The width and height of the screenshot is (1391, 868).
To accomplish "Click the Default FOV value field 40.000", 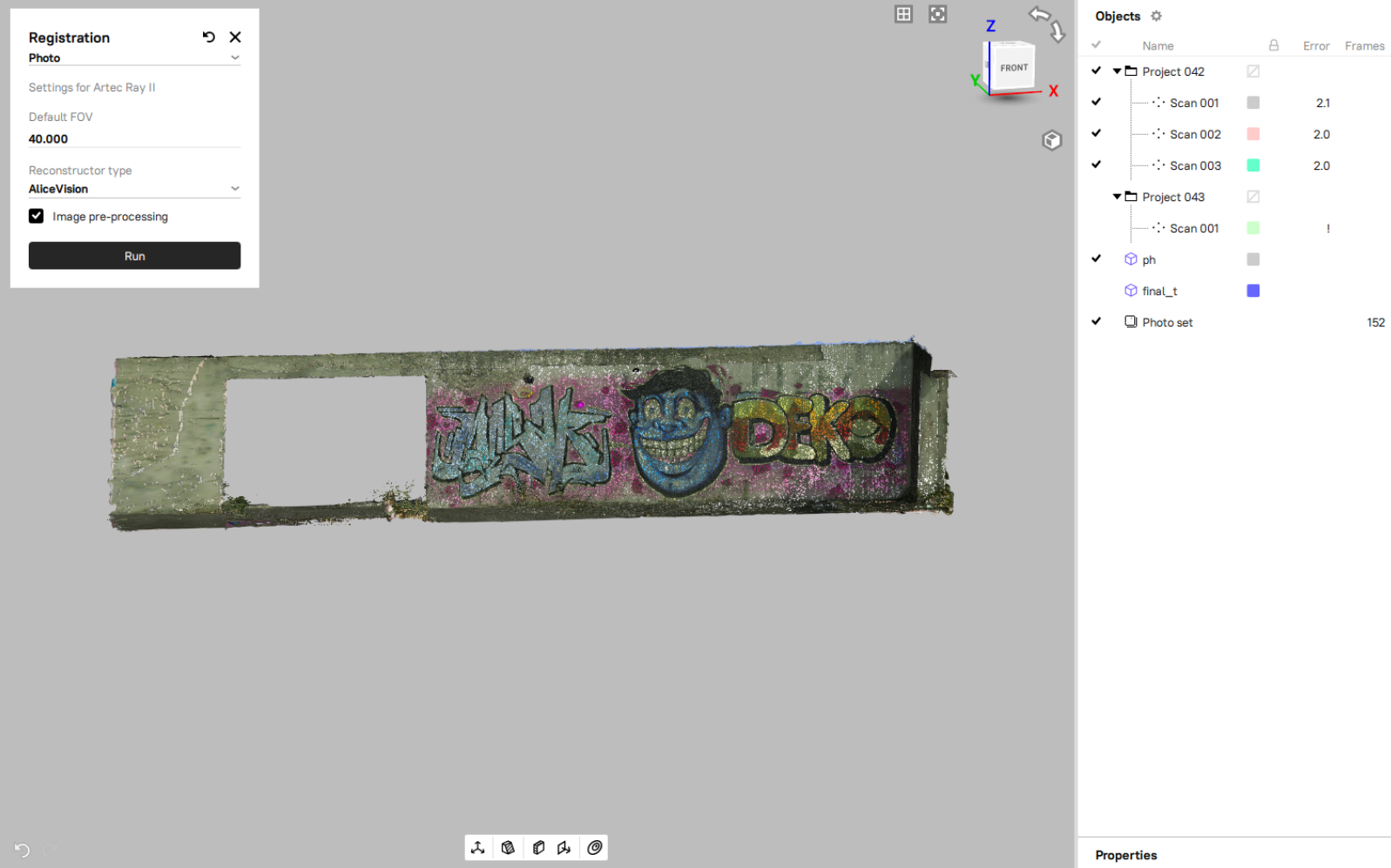I will click(x=134, y=138).
